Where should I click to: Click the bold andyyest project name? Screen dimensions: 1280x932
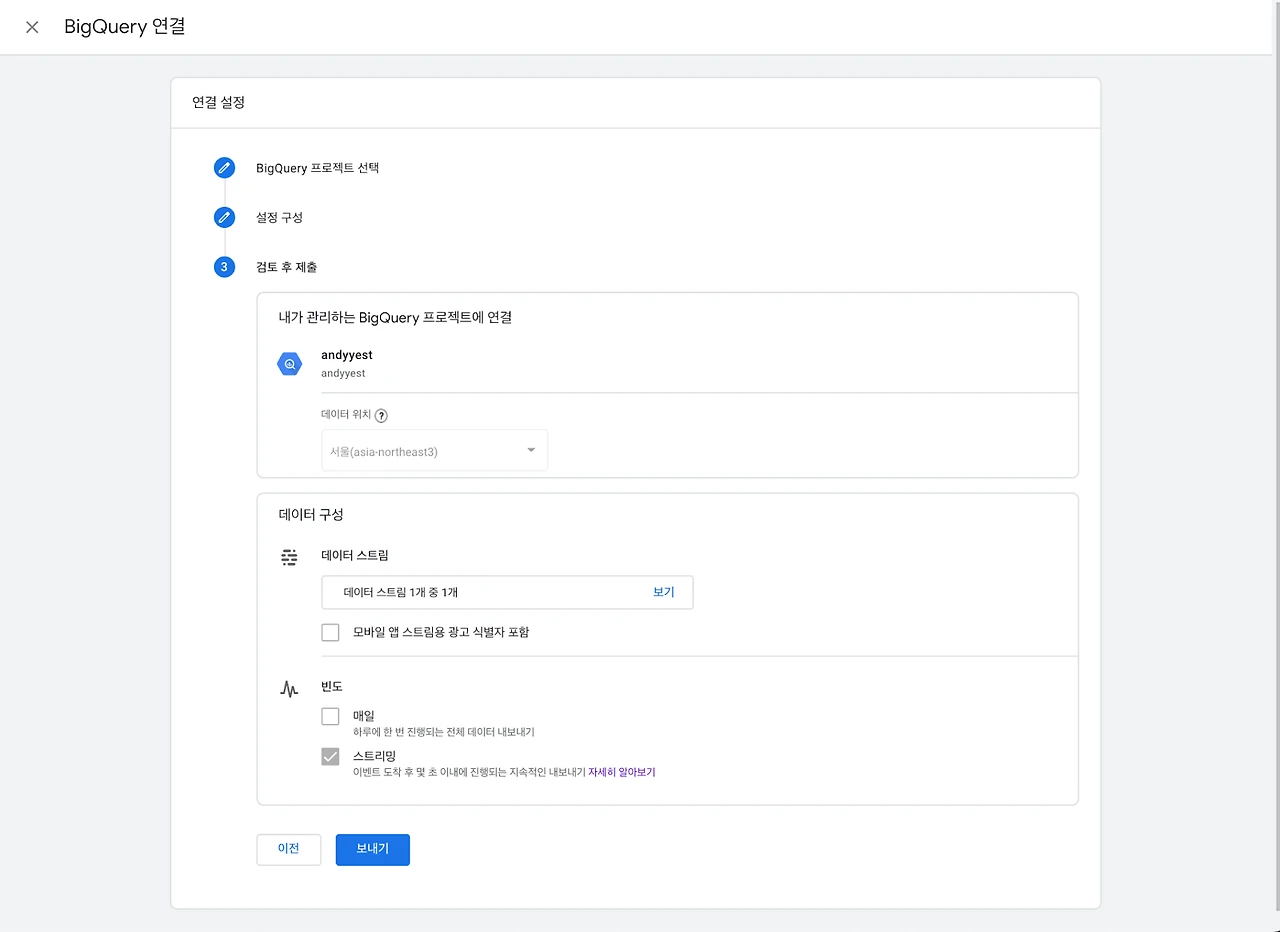click(x=347, y=355)
